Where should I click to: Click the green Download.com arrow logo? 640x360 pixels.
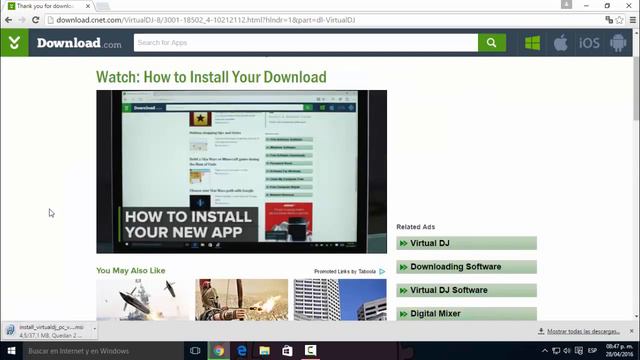click(14, 42)
